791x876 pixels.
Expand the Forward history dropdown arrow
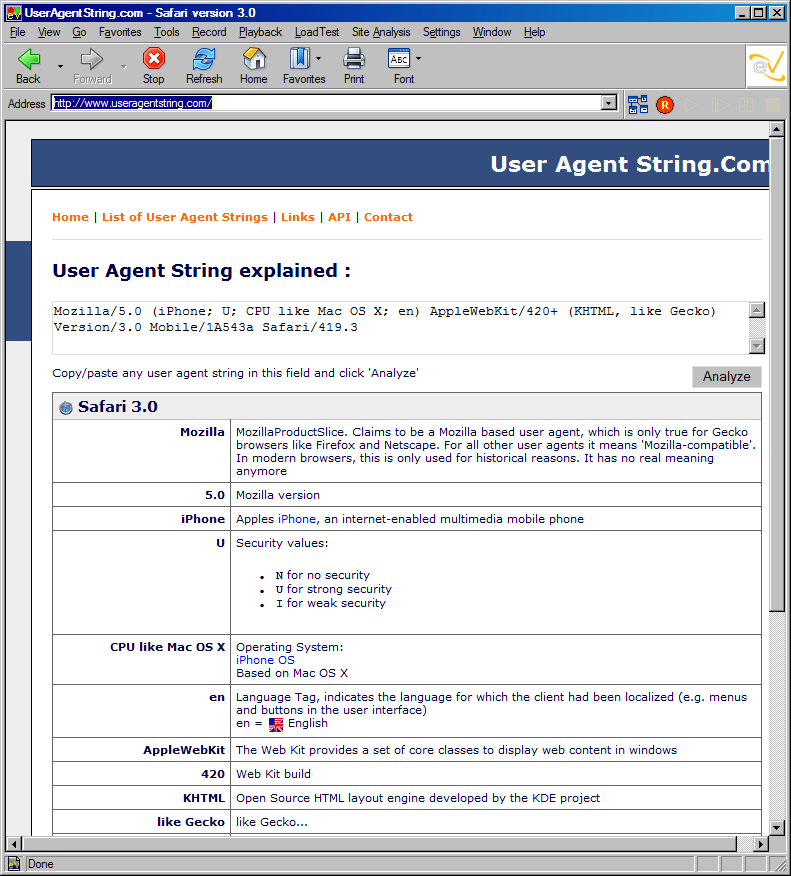tap(124, 66)
